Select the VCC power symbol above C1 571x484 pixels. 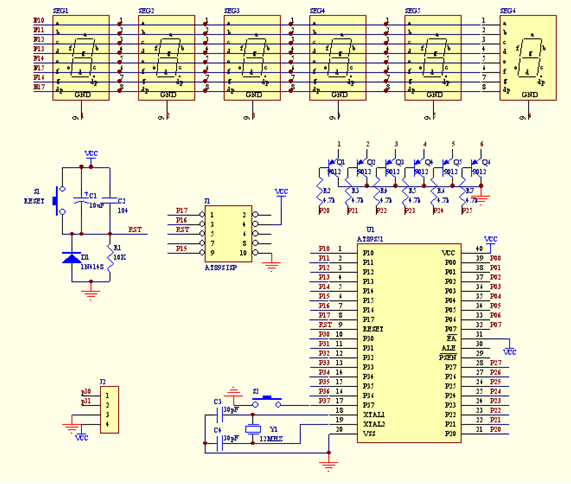(x=91, y=156)
